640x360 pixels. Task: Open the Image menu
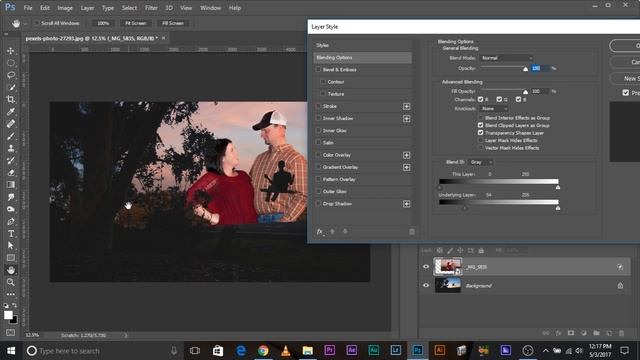64,8
